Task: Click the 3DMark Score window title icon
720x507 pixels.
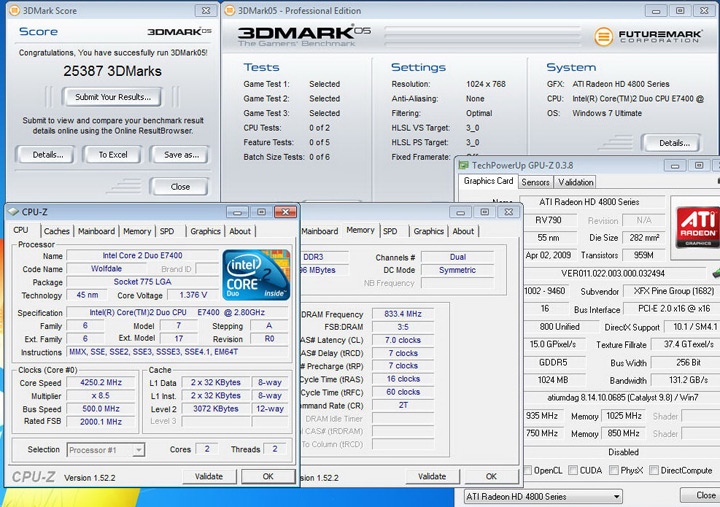Action: [15, 10]
